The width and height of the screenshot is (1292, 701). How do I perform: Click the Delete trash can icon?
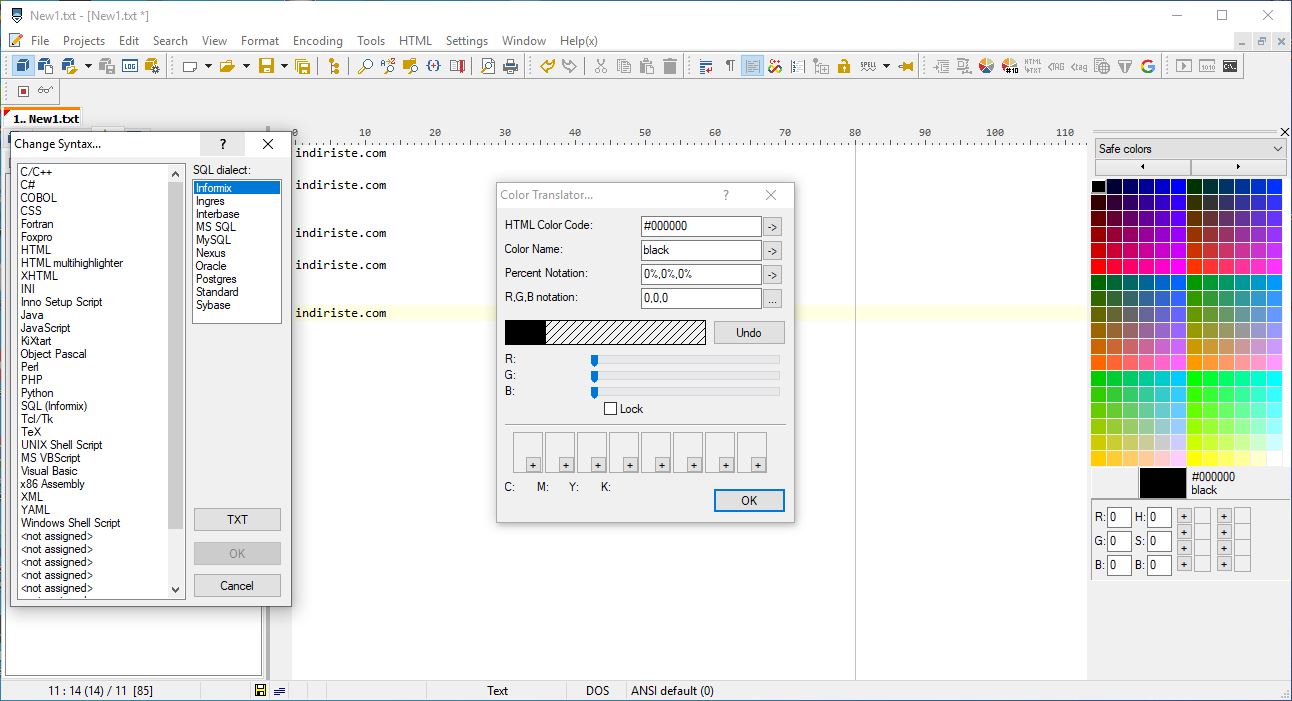(670, 66)
